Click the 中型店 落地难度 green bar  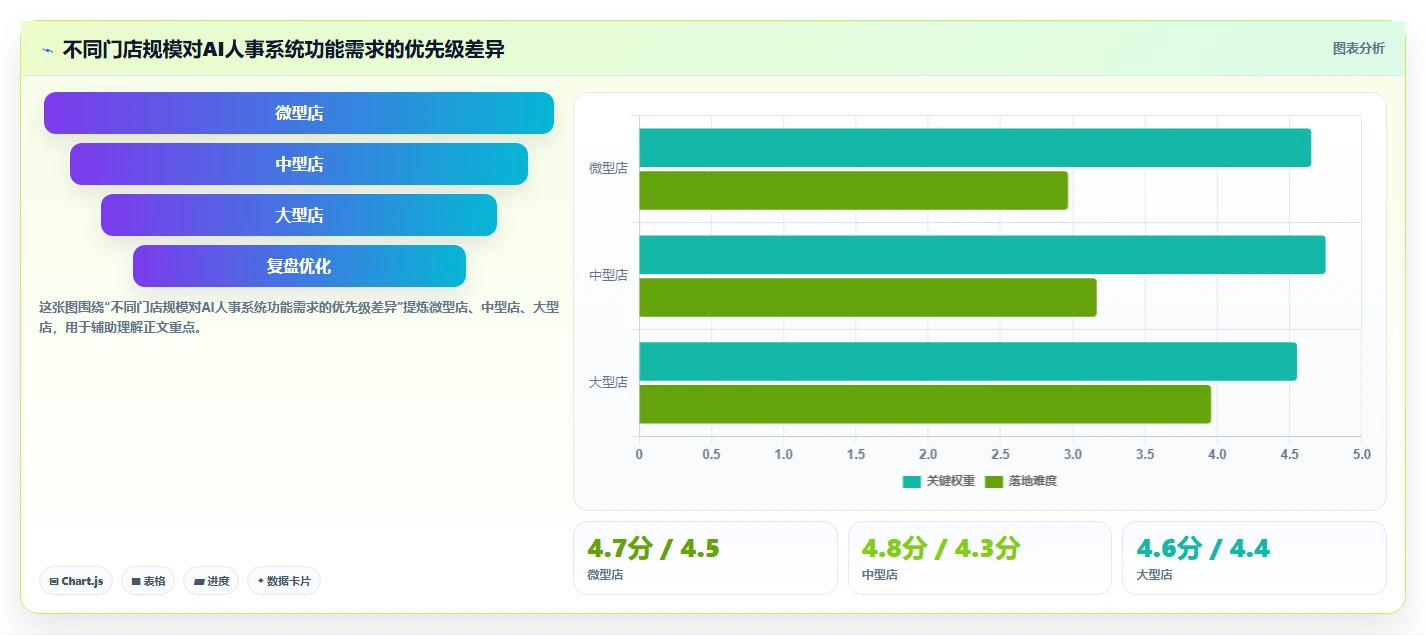[868, 297]
